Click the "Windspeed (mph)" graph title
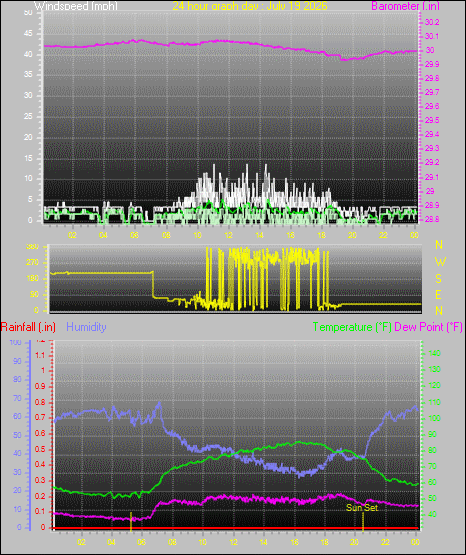Image resolution: width=466 pixels, height=555 pixels. coord(76,6)
